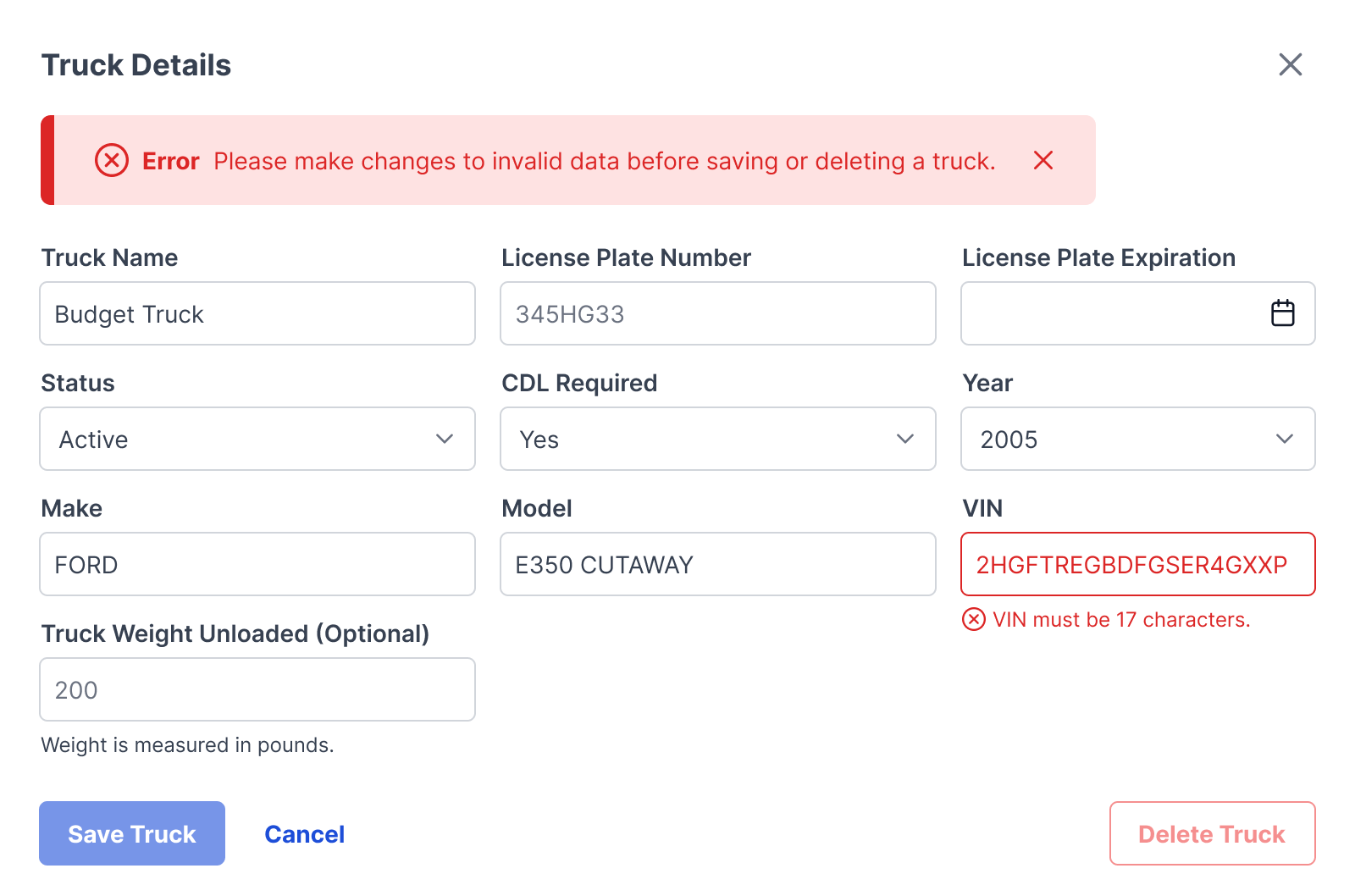Screen dimensions: 1355x896
Task: Click the error circle icon in banner
Action: click(x=112, y=160)
